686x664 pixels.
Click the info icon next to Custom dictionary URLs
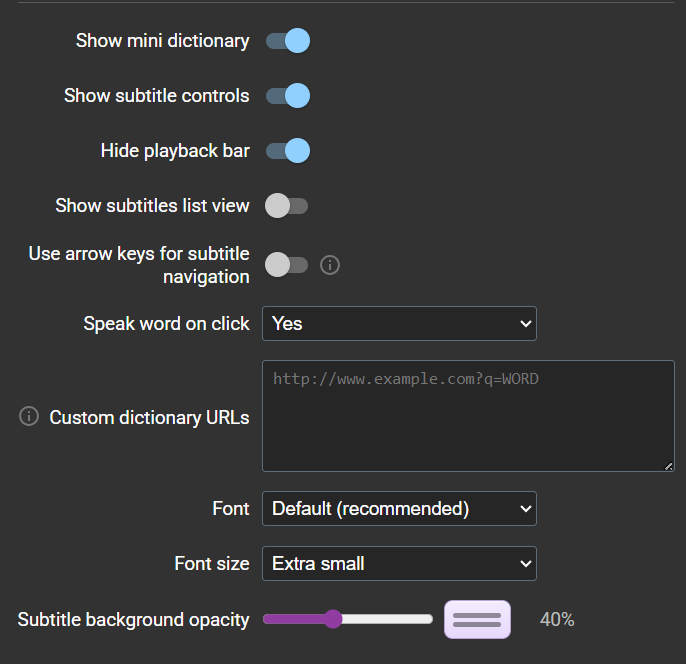tap(29, 416)
